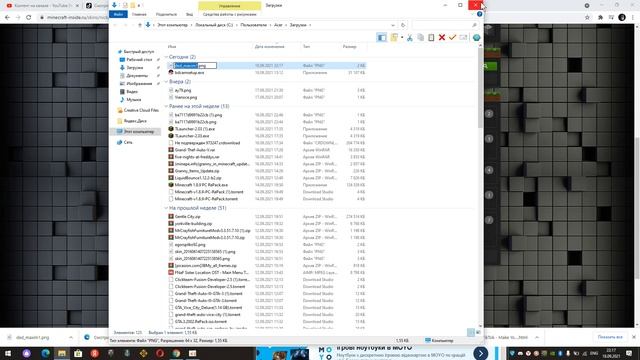The width and height of the screenshot is (640, 360).
Task: Open the Главная ribbon tab
Action: 139,14
